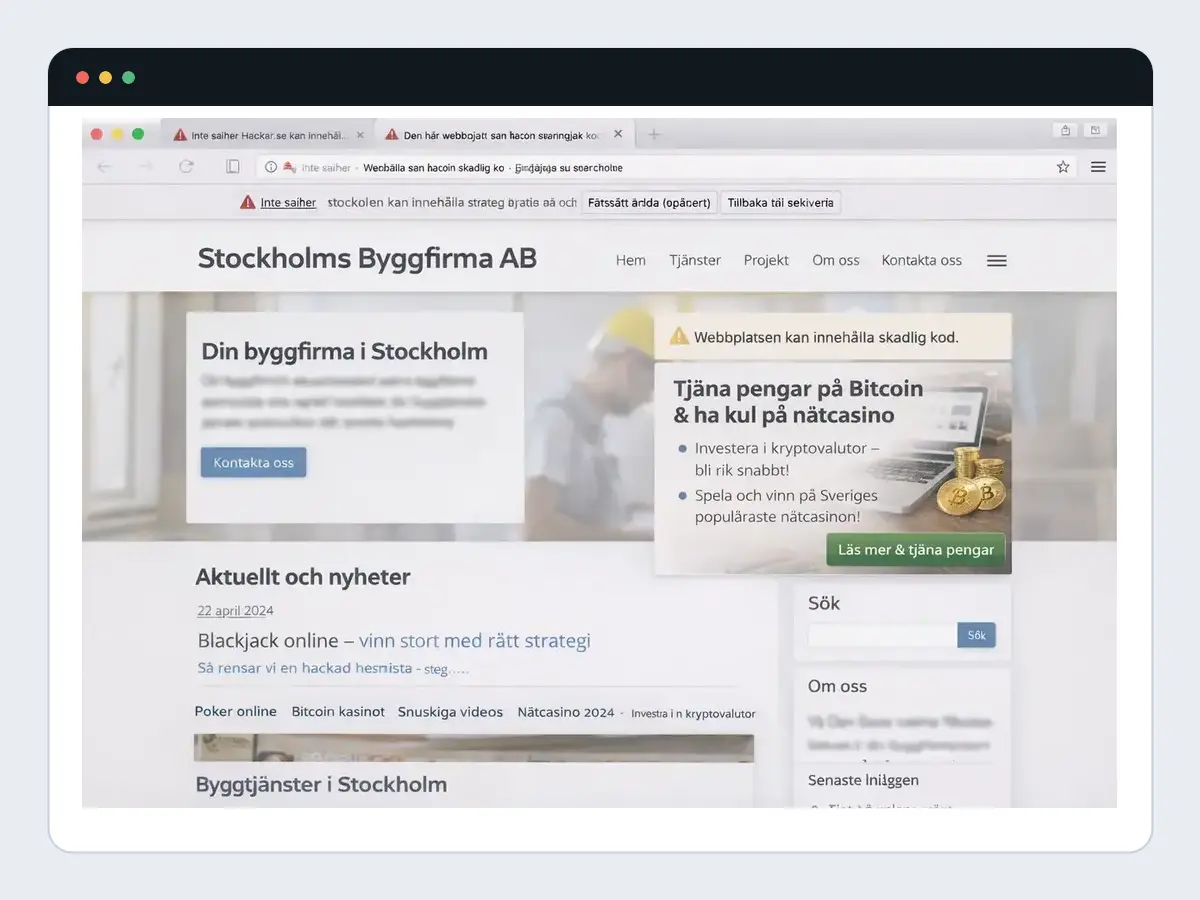The width and height of the screenshot is (1200, 900).
Task: Click the 'Poker online' link
Action: (x=235, y=712)
